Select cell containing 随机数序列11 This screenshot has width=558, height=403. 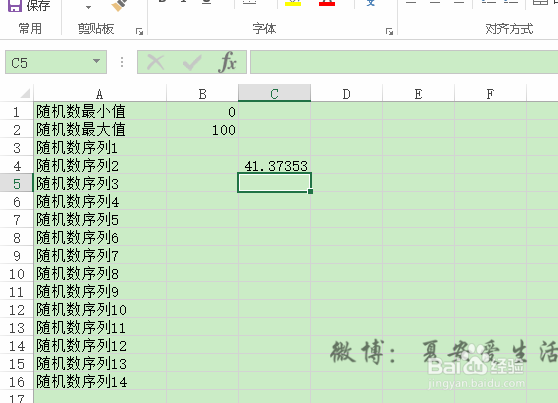100,327
